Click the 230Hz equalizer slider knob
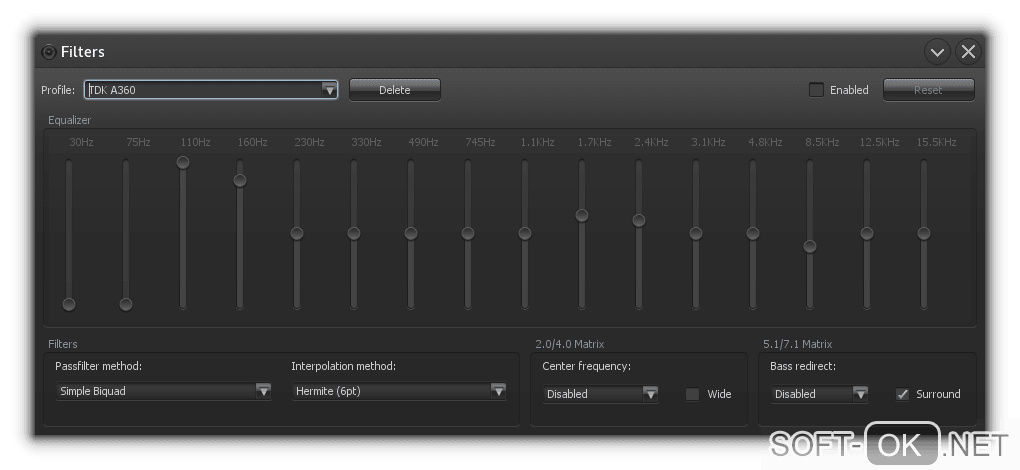 pos(297,233)
